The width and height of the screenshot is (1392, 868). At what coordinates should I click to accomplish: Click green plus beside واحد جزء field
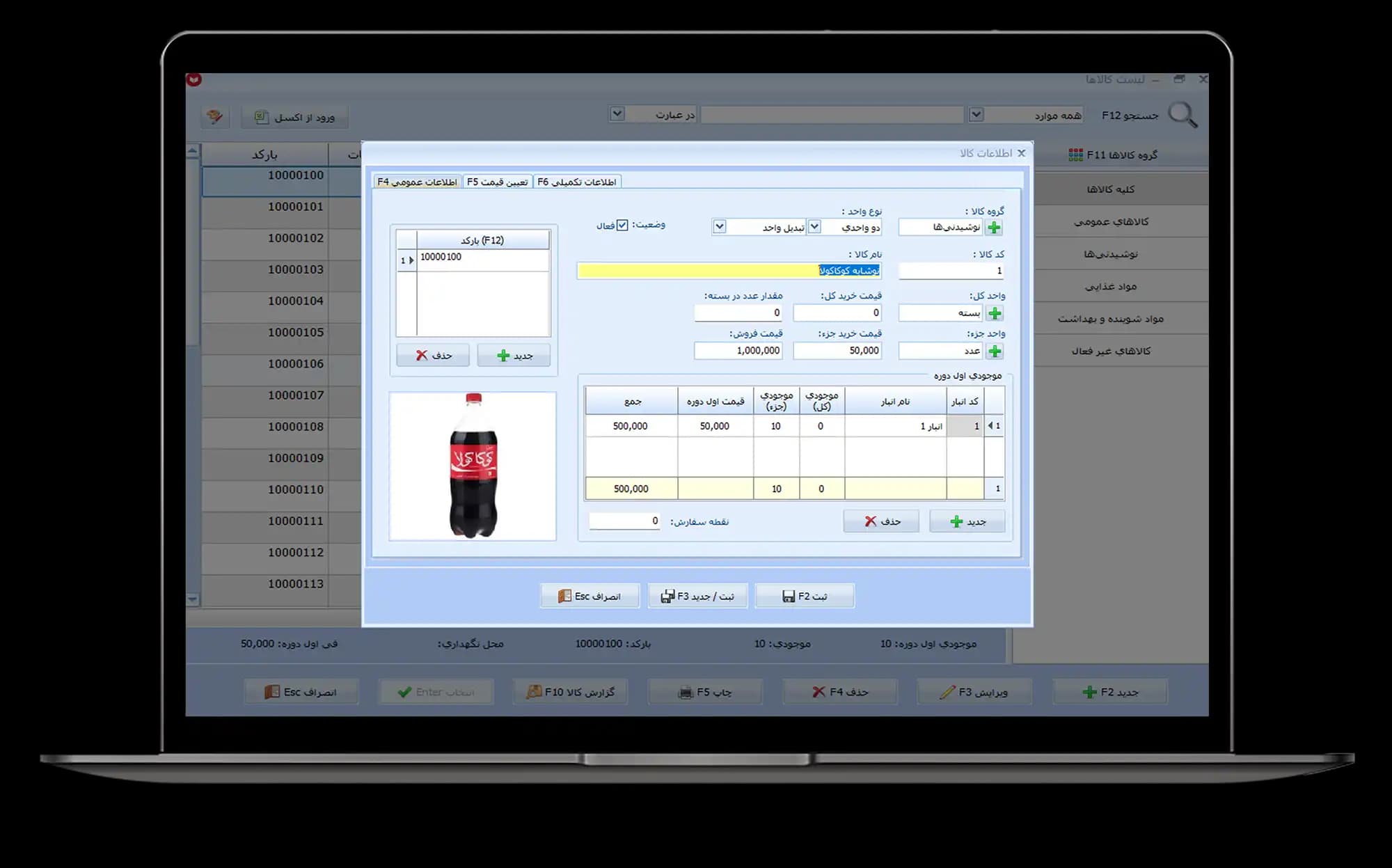(x=995, y=351)
